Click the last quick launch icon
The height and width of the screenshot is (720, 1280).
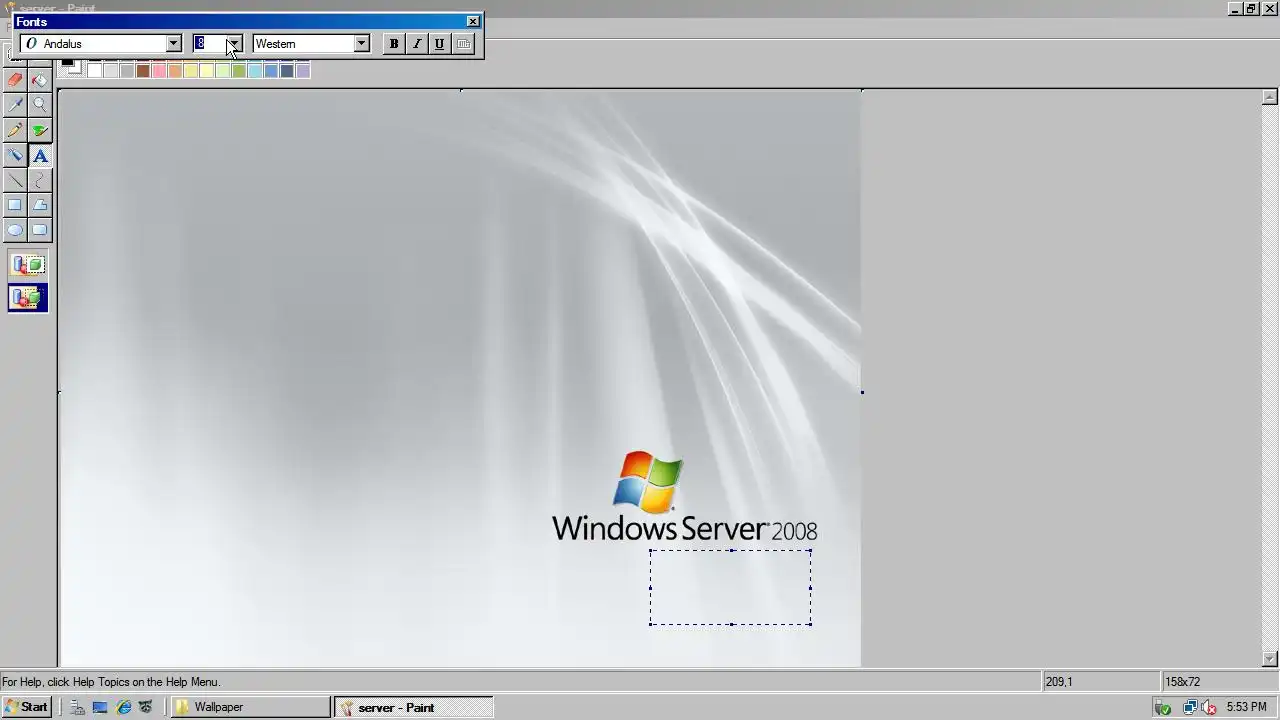(146, 707)
